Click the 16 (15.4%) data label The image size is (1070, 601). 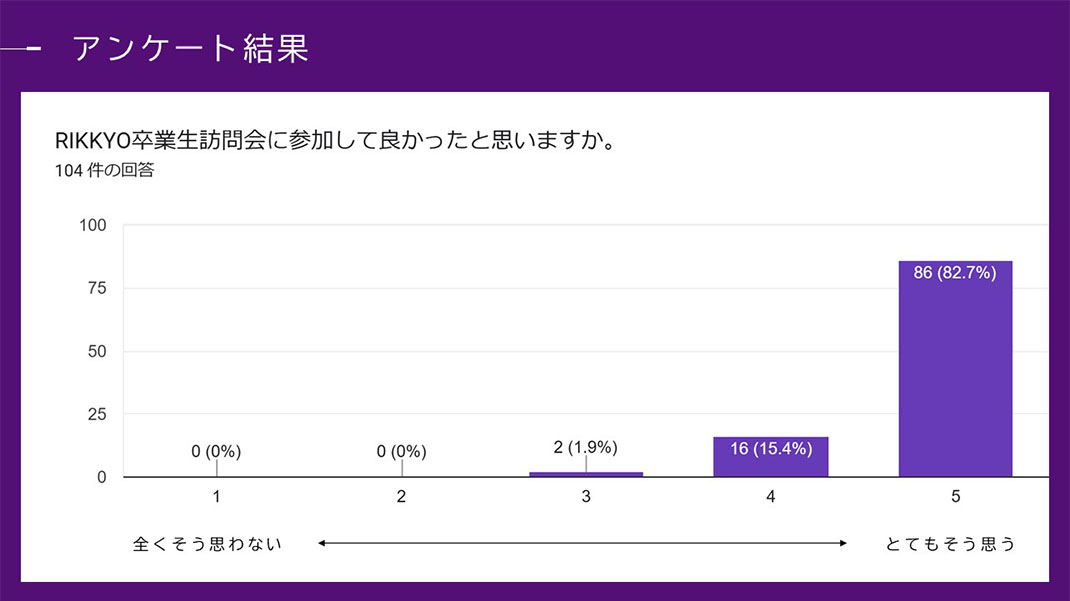(x=770, y=449)
